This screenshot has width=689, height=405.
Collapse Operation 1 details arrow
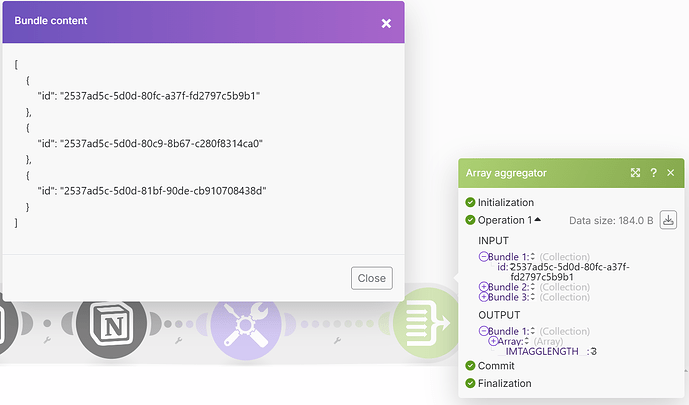(x=537, y=220)
